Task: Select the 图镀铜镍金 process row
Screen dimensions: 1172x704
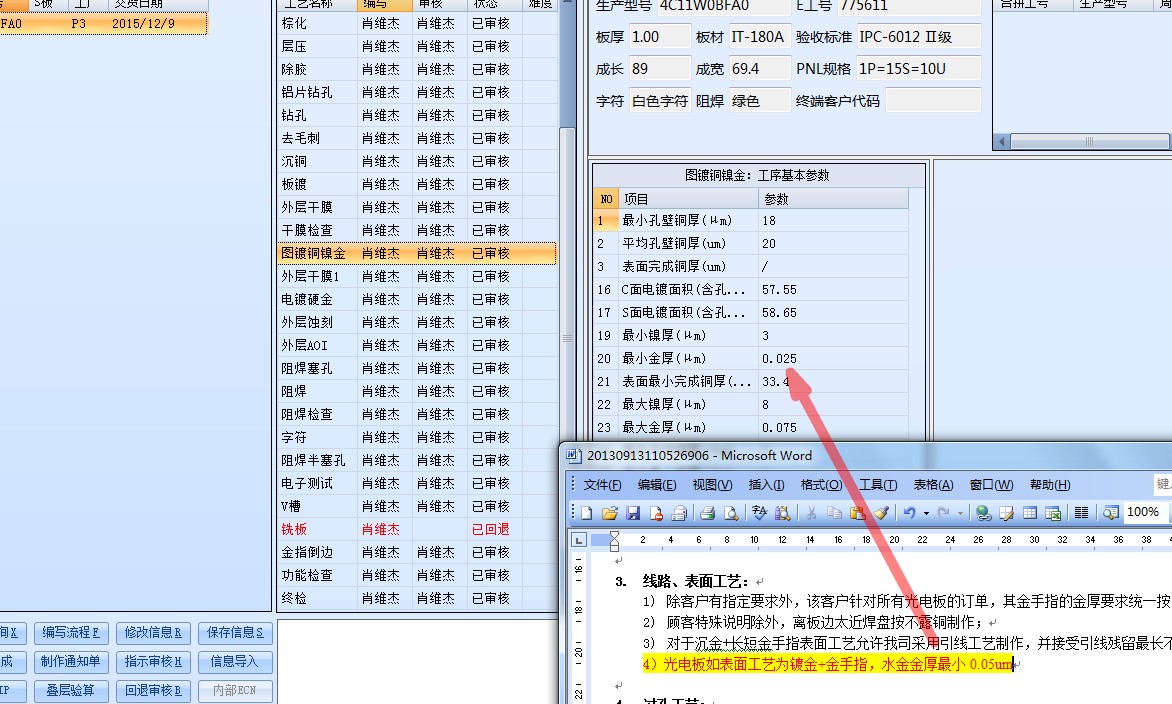Action: tap(417, 253)
